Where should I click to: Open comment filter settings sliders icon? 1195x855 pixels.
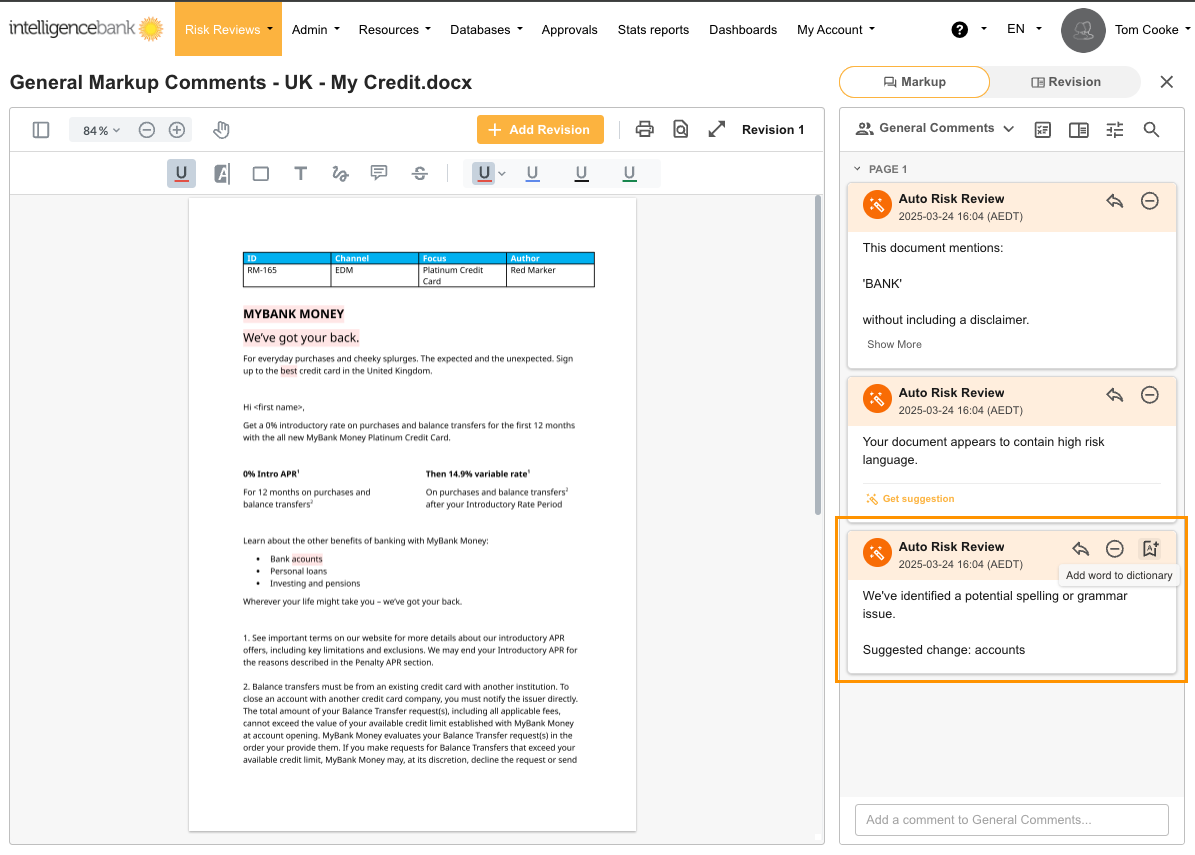click(x=1115, y=129)
